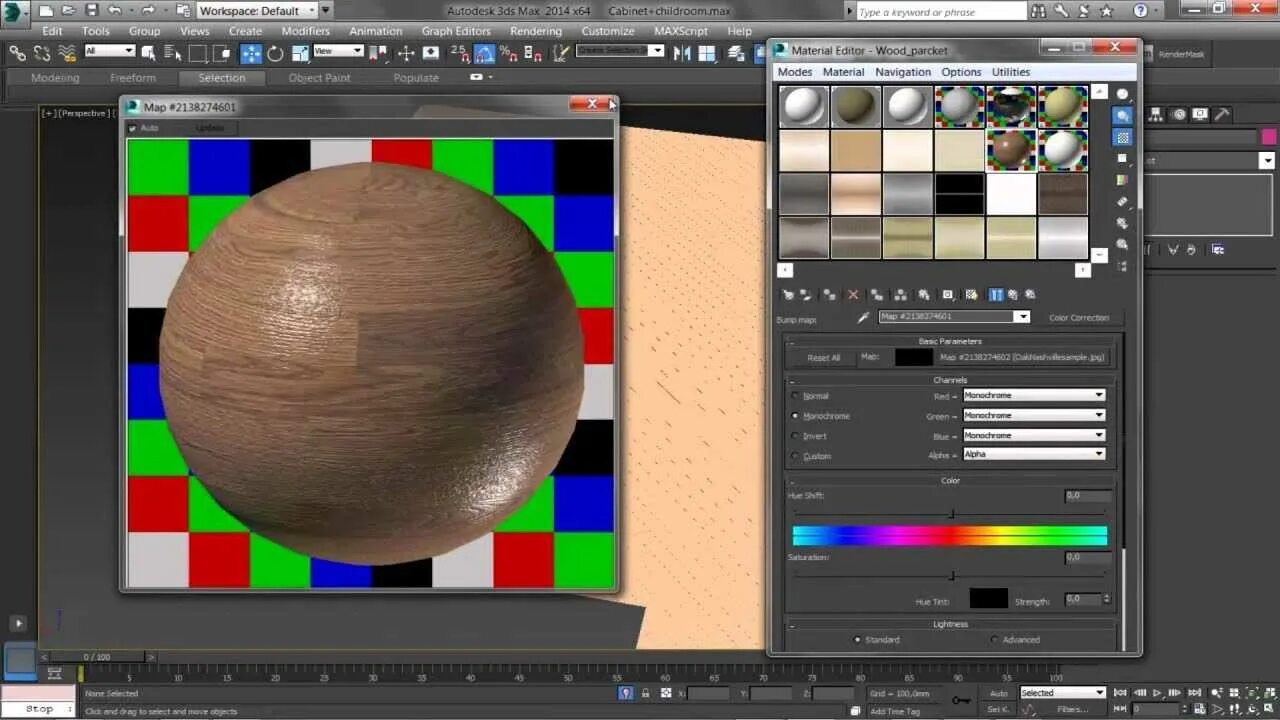Activate the Select and Move tool
The image size is (1280, 720).
tap(251, 53)
